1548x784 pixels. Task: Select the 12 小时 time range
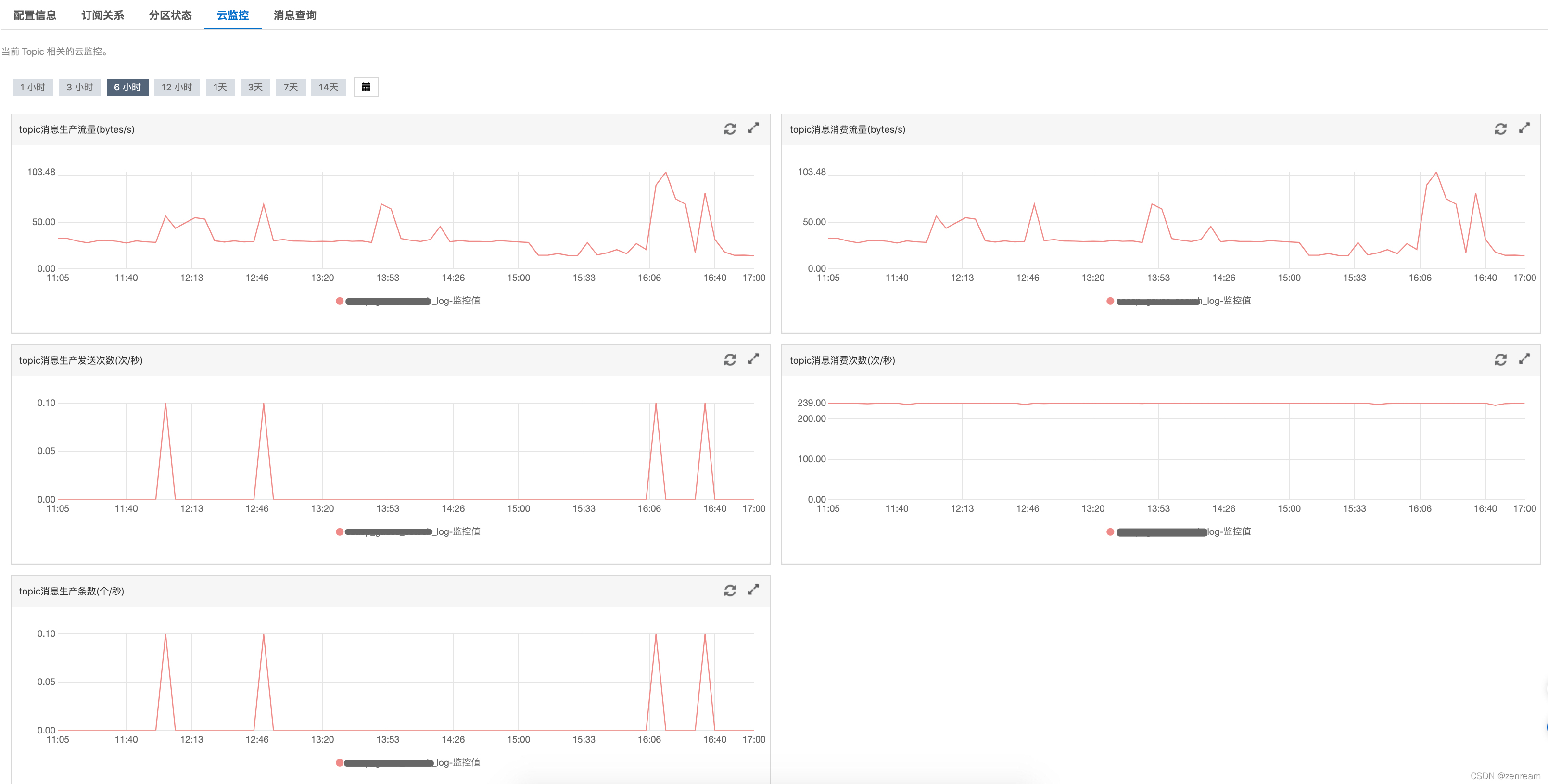(177, 87)
